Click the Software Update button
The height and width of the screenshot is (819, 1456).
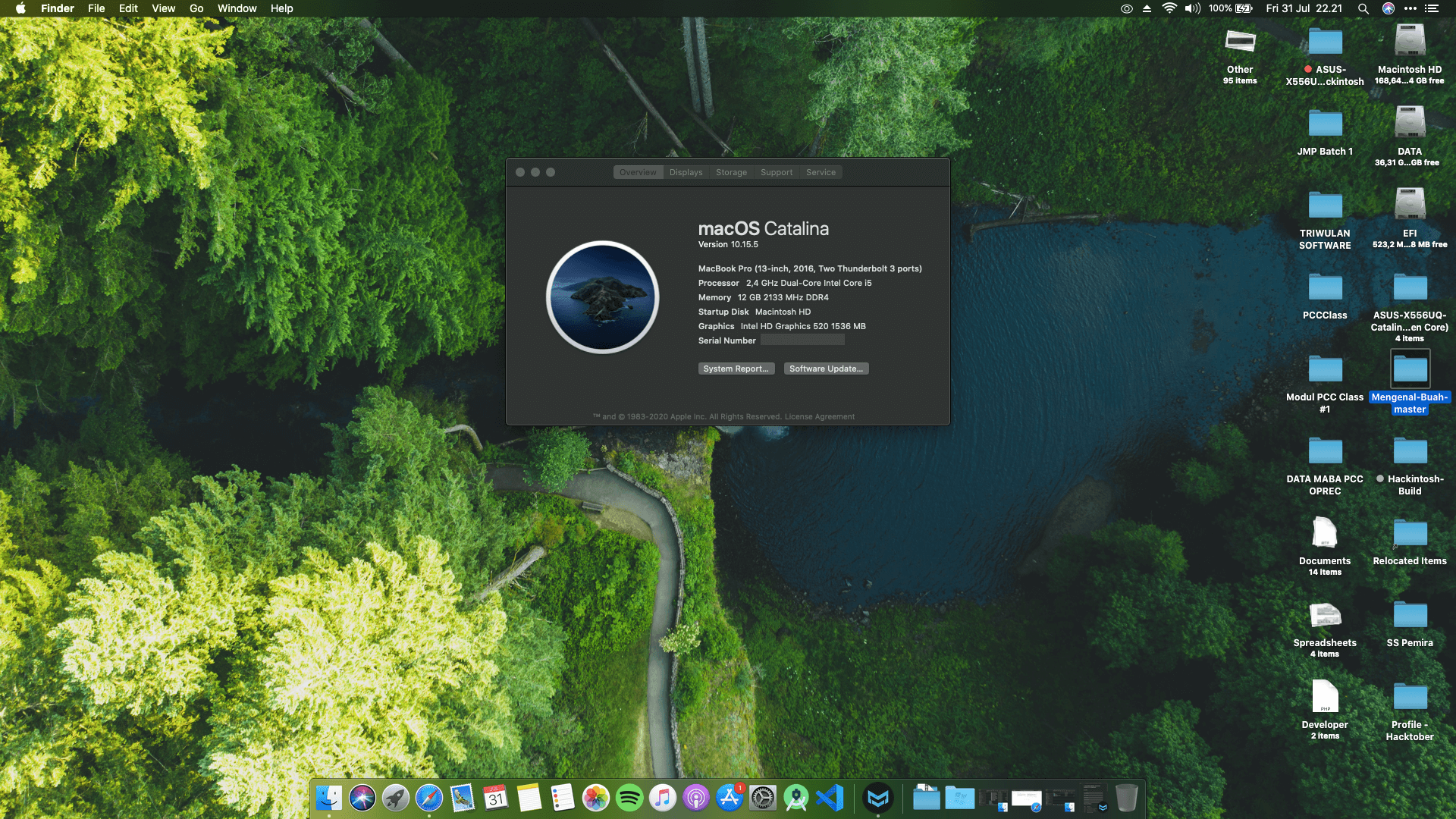(x=826, y=369)
